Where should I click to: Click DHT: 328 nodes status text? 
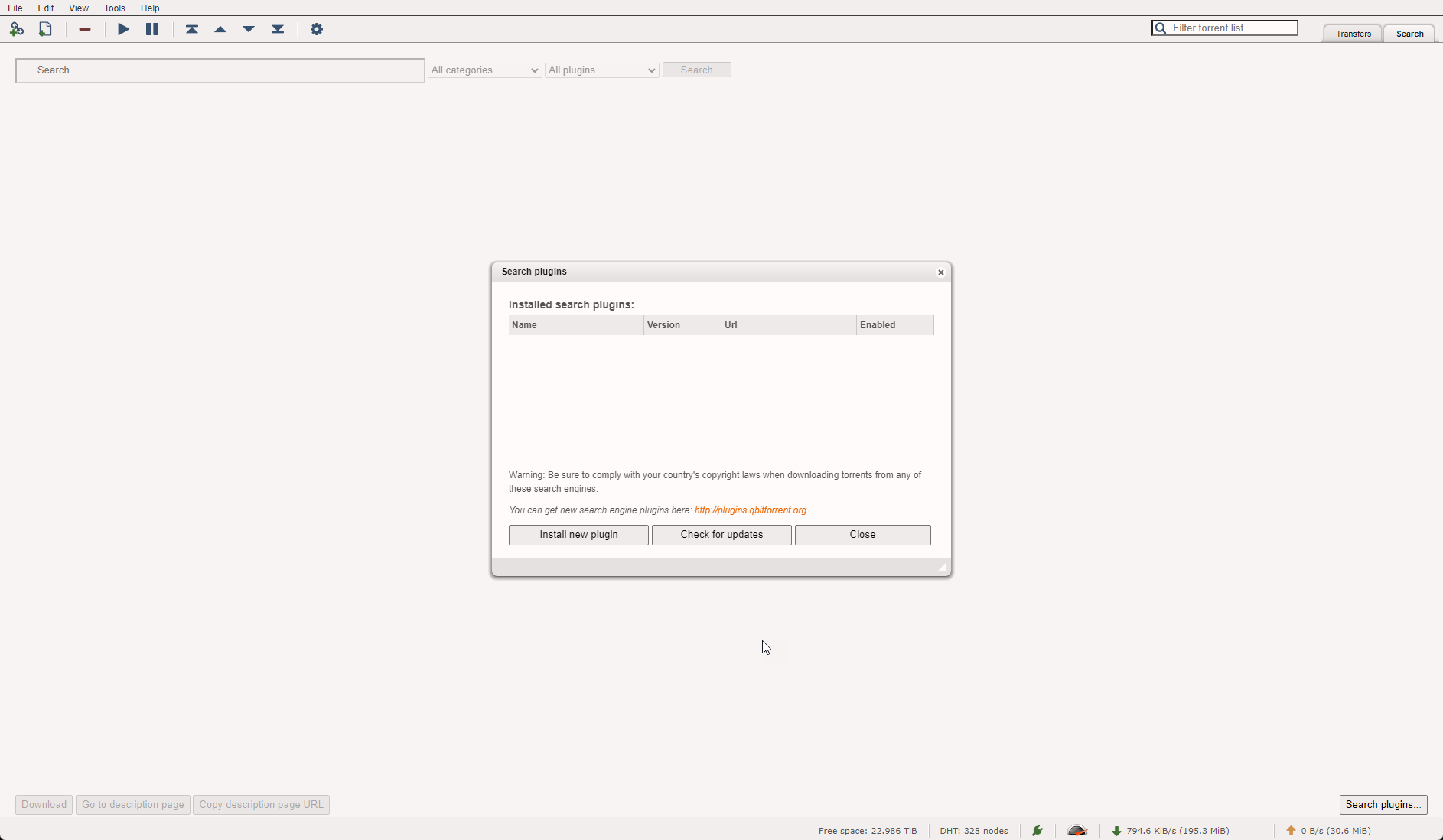click(974, 831)
